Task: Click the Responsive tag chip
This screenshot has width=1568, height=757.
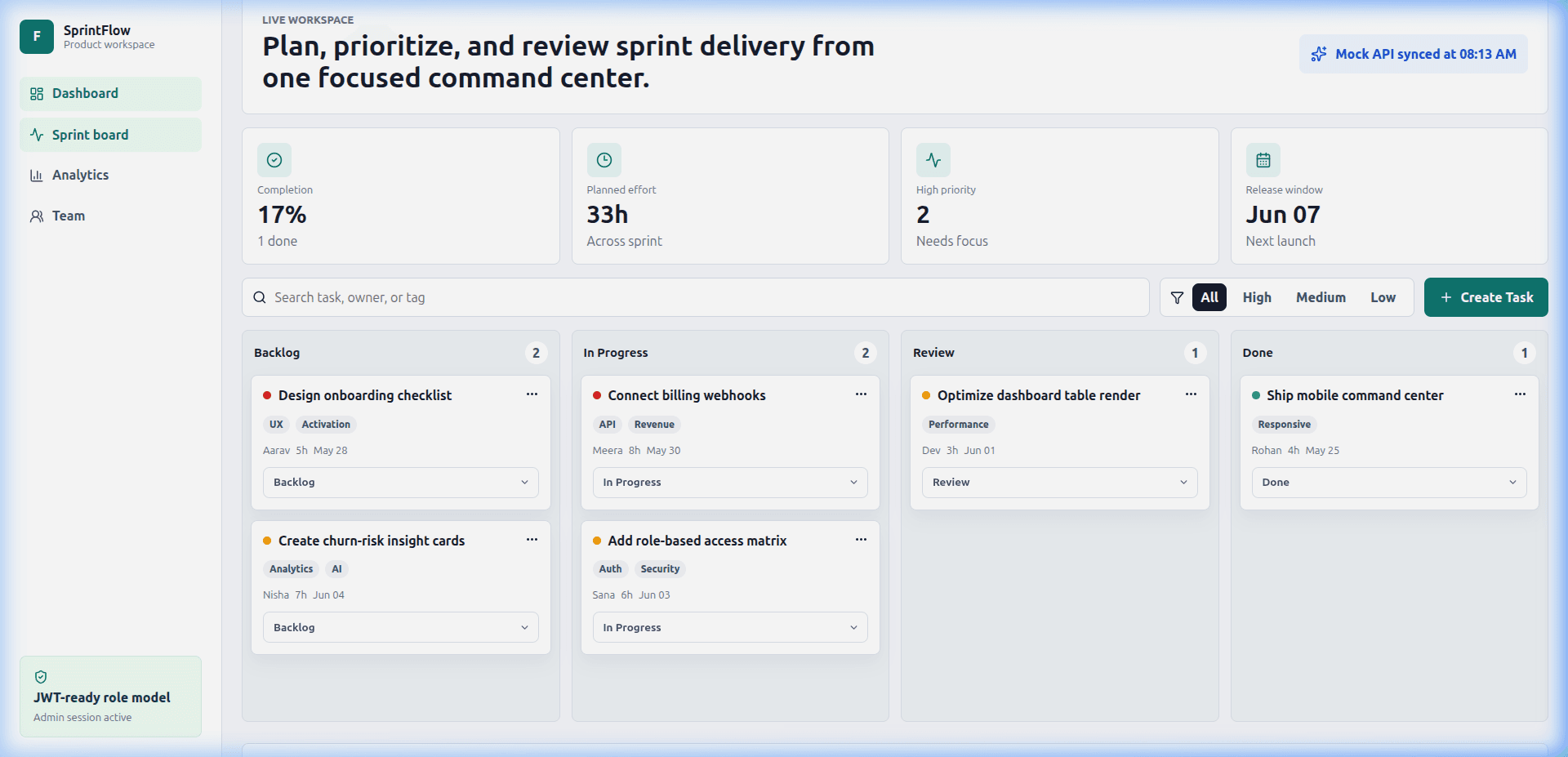Action: [1285, 425]
